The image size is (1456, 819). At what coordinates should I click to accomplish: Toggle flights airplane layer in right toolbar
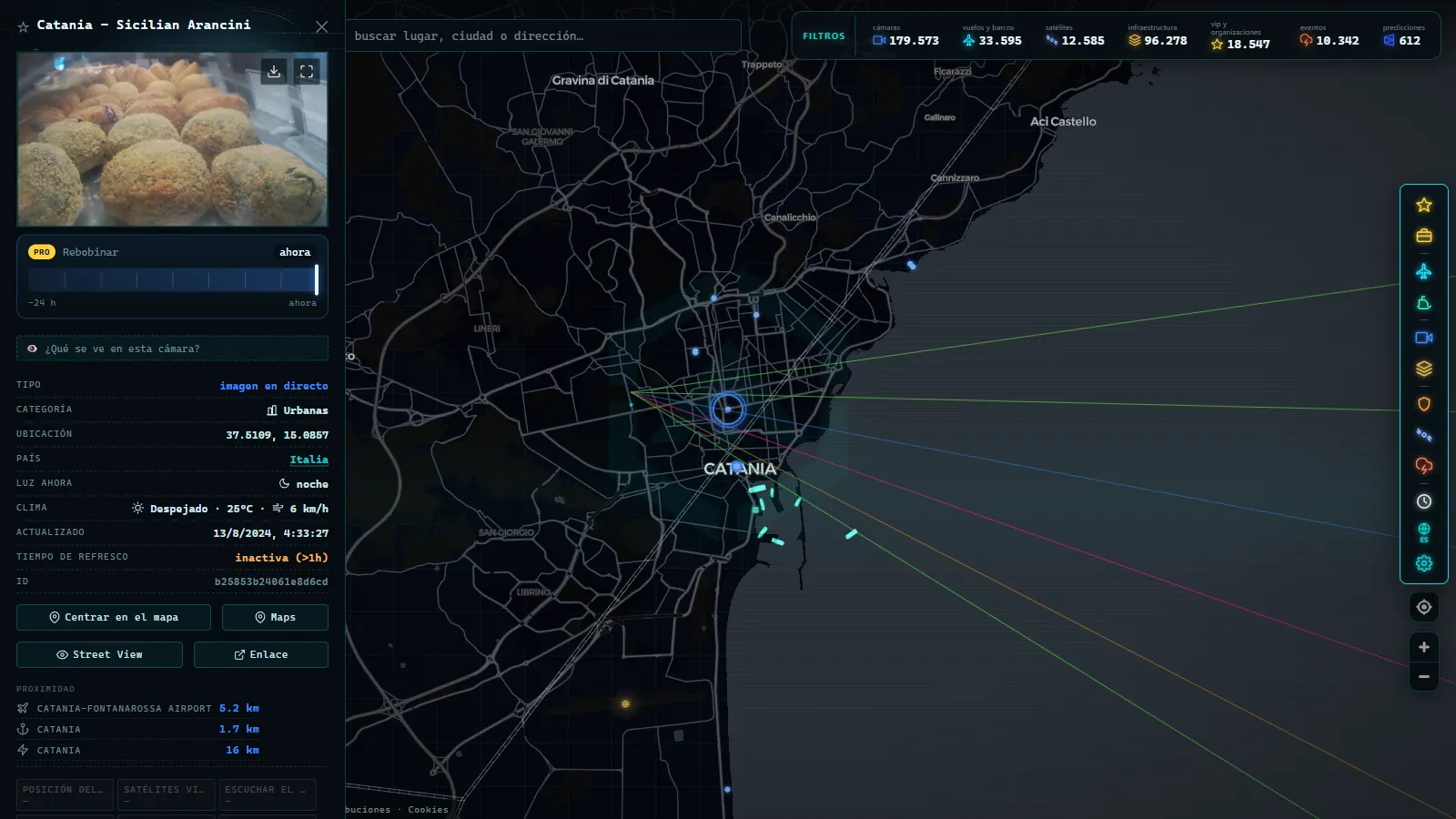click(1424, 271)
